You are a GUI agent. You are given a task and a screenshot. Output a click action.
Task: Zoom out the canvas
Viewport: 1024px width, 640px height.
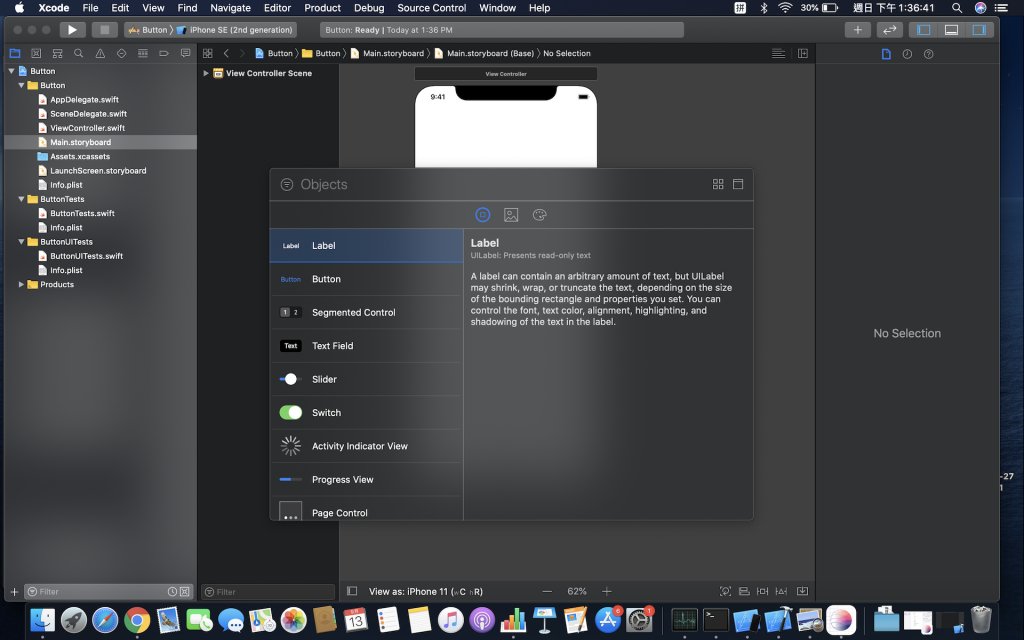tap(547, 591)
